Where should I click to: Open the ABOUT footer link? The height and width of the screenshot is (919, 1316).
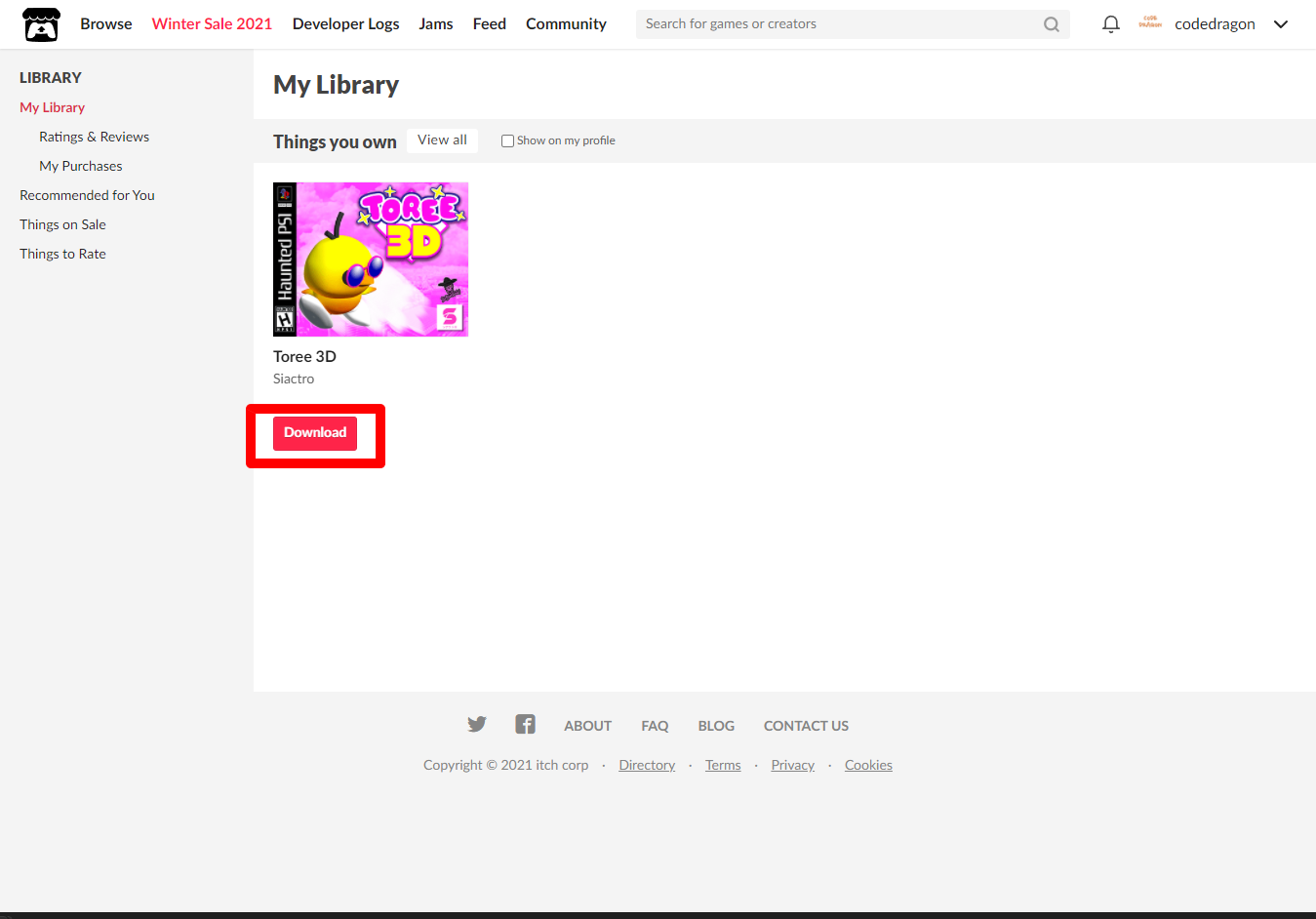pos(587,726)
